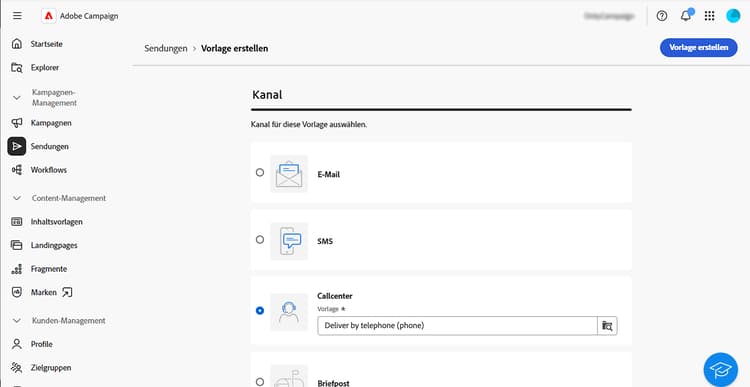The height and width of the screenshot is (387, 750).
Task: Click the Vorlage erstellen blue button
Action: click(699, 47)
